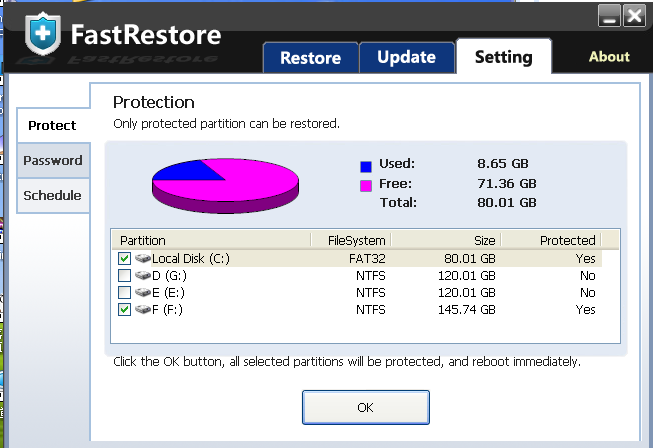
Task: Switch to the Restore tab
Action: click(310, 58)
